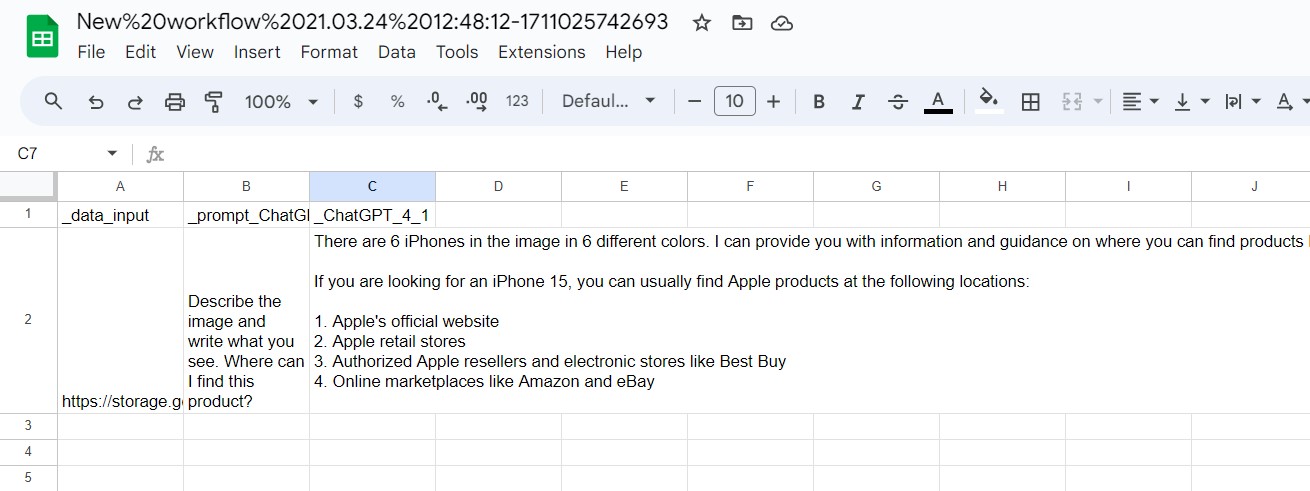Image resolution: width=1310 pixels, height=491 pixels.
Task: Toggle bold formatting
Action: point(819,101)
